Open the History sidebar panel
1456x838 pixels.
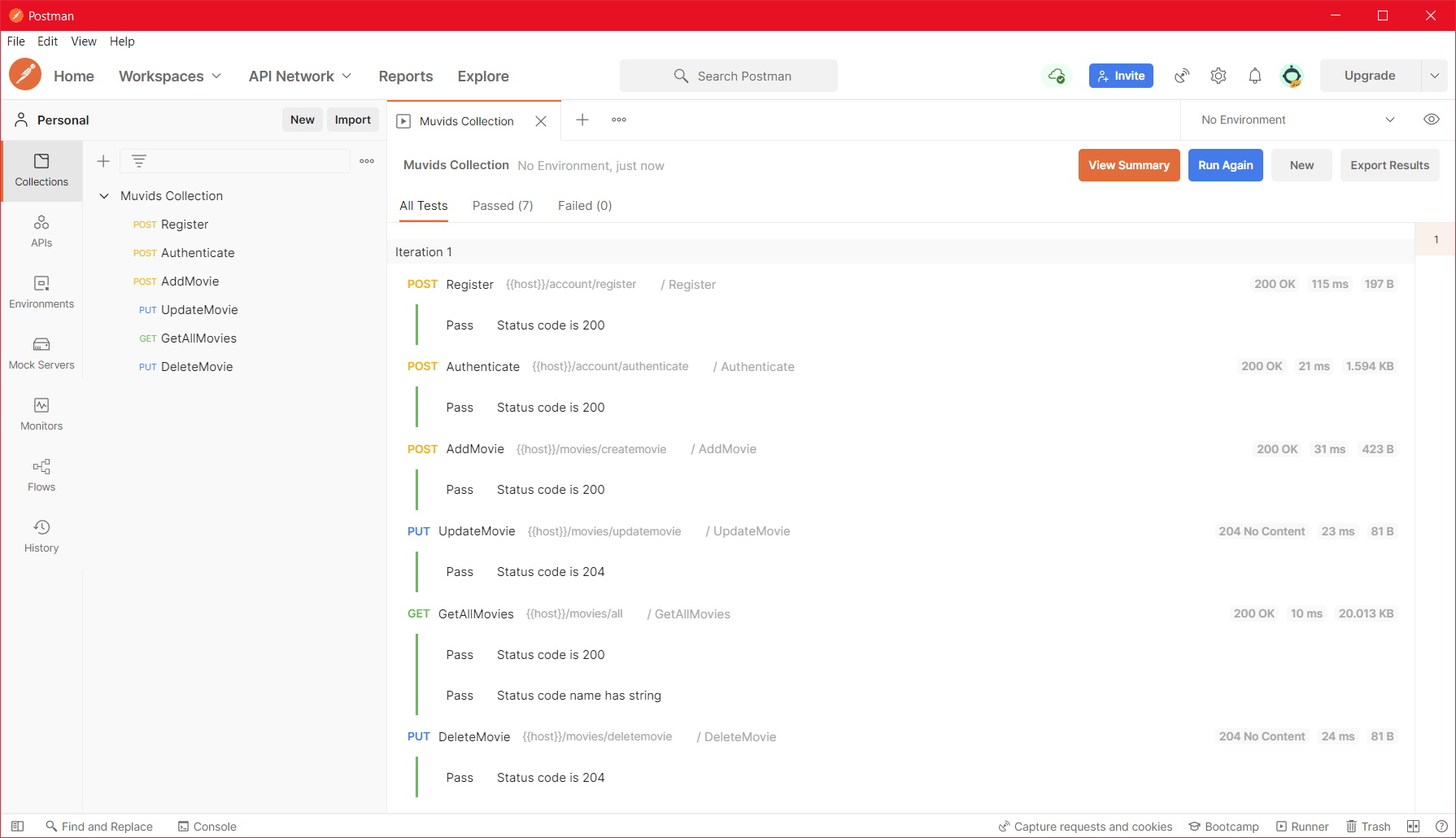pos(41,537)
